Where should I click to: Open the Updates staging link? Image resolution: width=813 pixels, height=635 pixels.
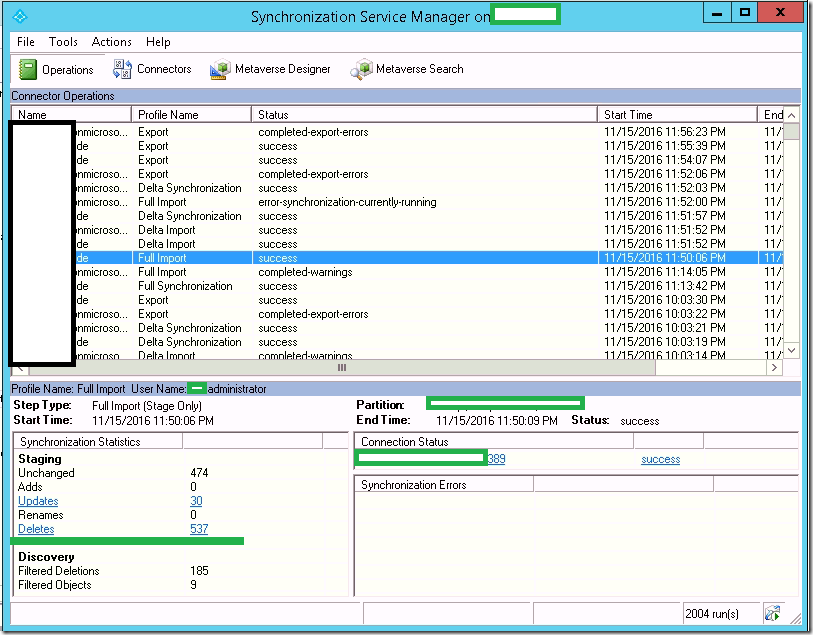pos(38,501)
